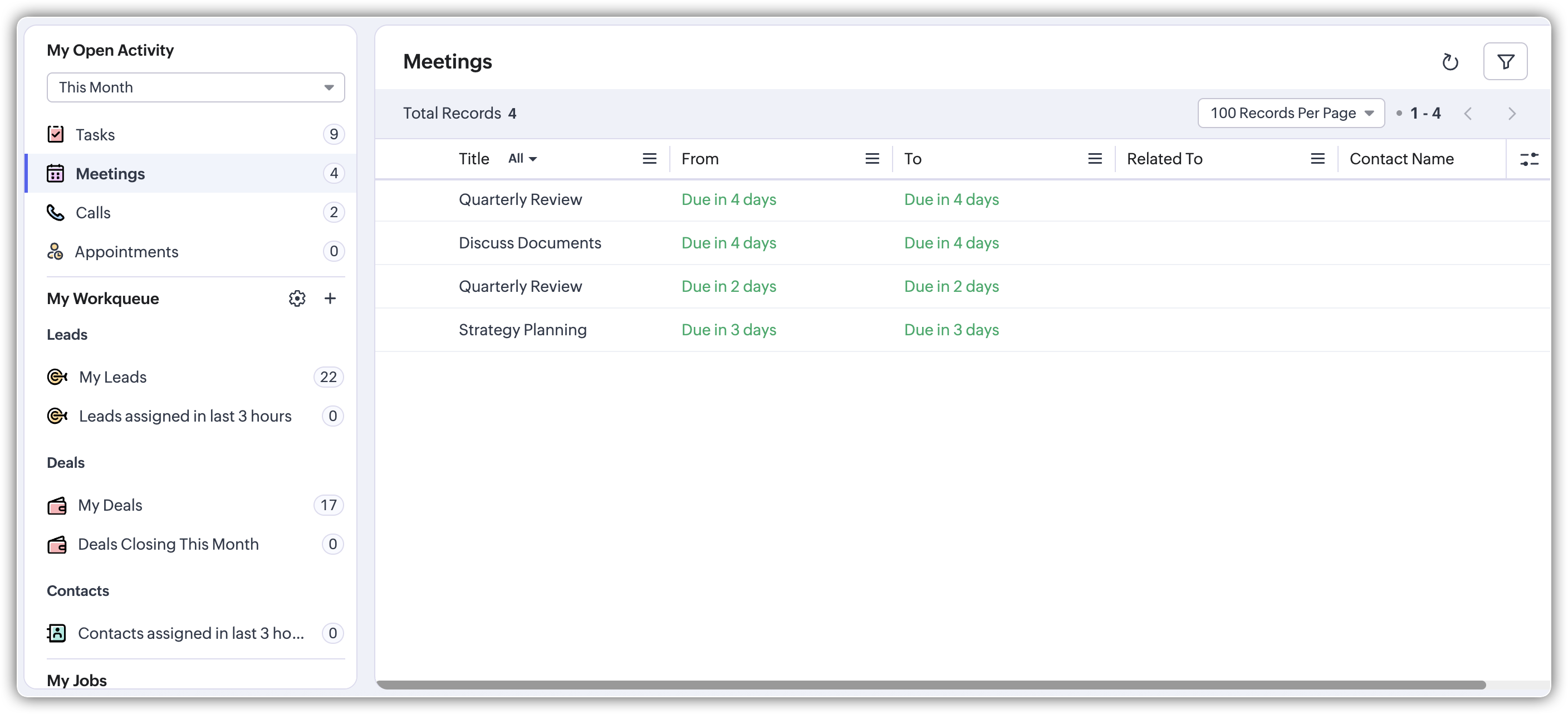Add new workqueue item with plus icon
Viewport: 1568px width, 714px height.
tap(330, 299)
